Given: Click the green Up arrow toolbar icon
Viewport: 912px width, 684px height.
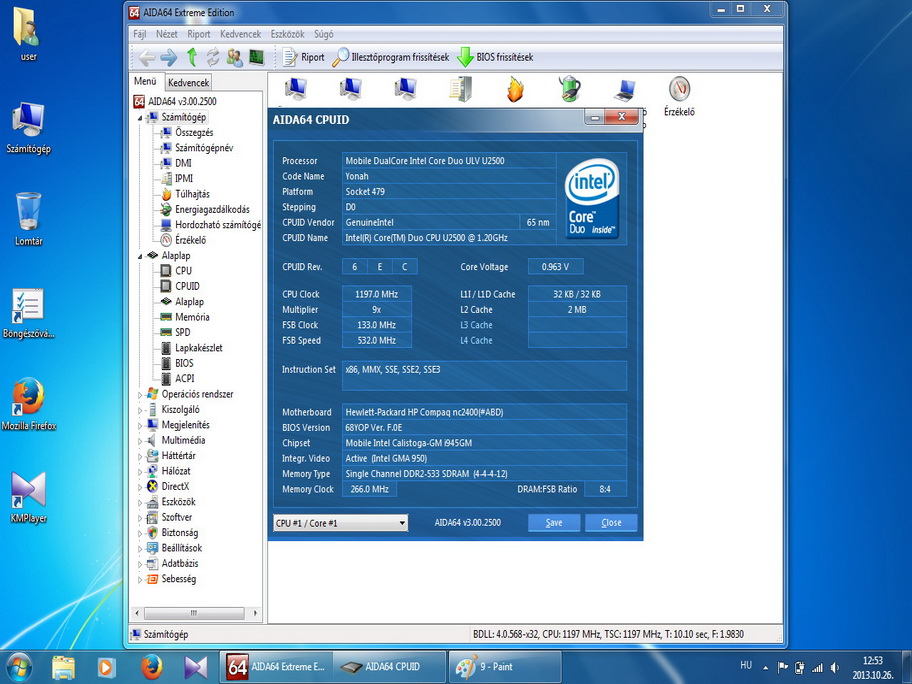Looking at the screenshot, I should pyautogui.click(x=192, y=57).
